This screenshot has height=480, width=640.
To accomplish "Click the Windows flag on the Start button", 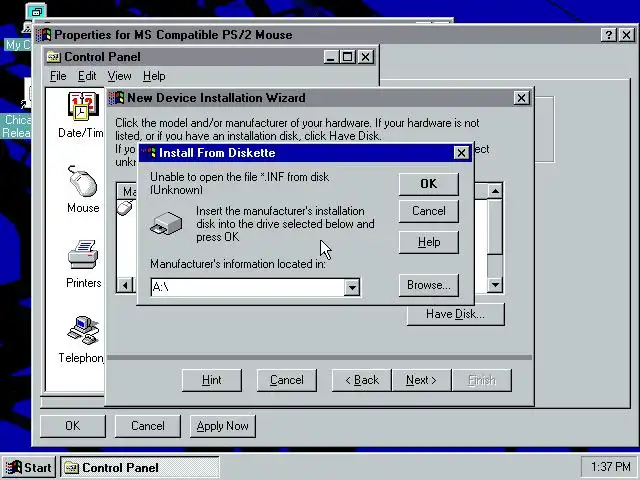I will [13, 467].
